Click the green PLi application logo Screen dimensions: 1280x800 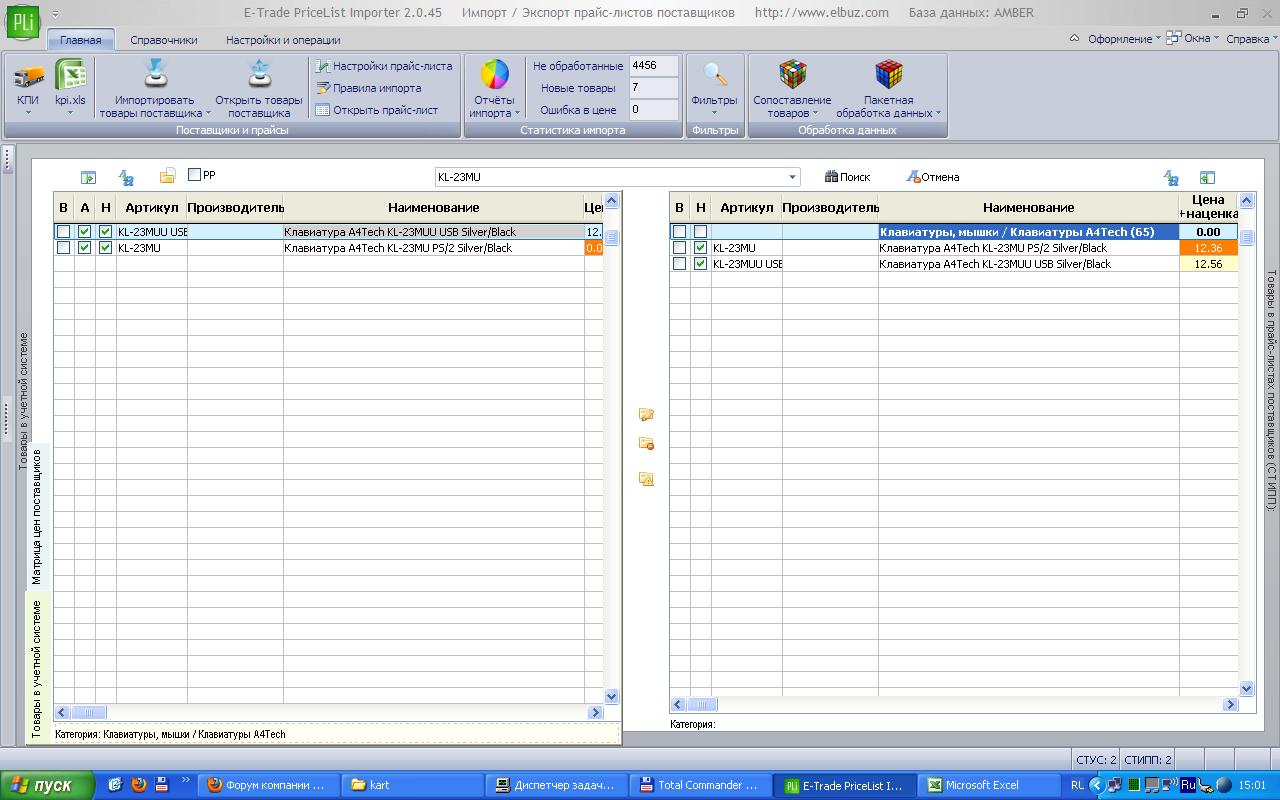click(22, 22)
